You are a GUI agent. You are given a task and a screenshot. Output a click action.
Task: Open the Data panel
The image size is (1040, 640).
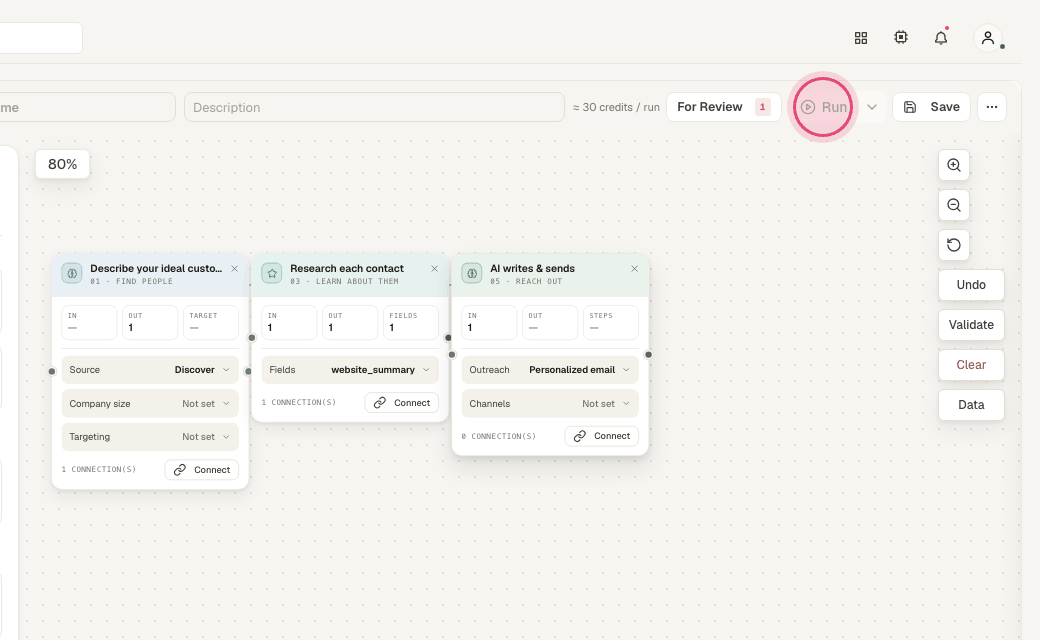971,405
